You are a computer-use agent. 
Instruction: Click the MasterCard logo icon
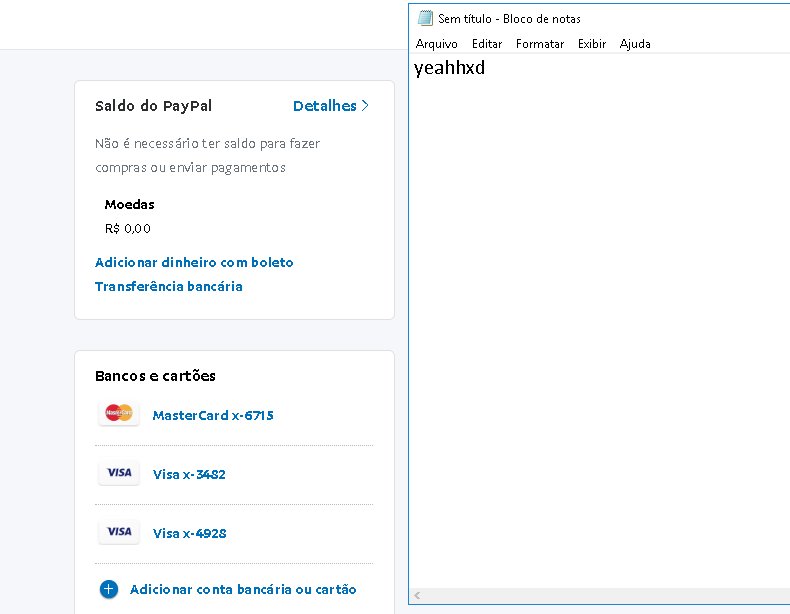click(119, 414)
